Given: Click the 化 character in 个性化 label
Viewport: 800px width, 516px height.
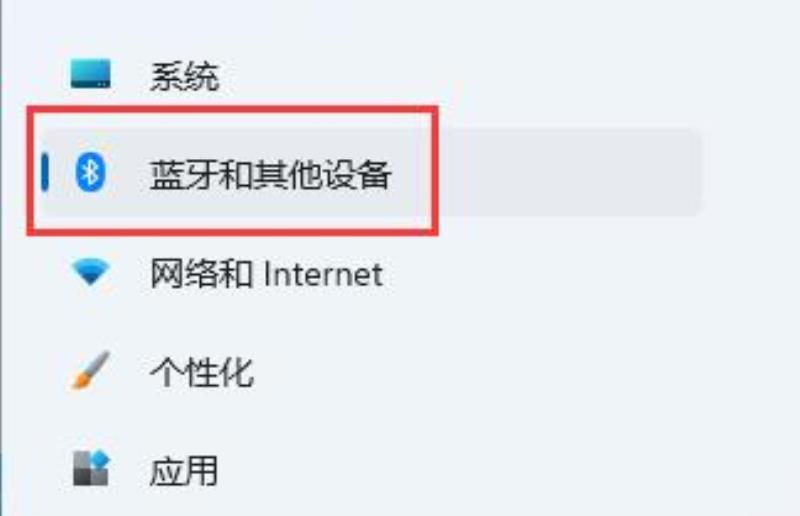Looking at the screenshot, I should [237, 372].
